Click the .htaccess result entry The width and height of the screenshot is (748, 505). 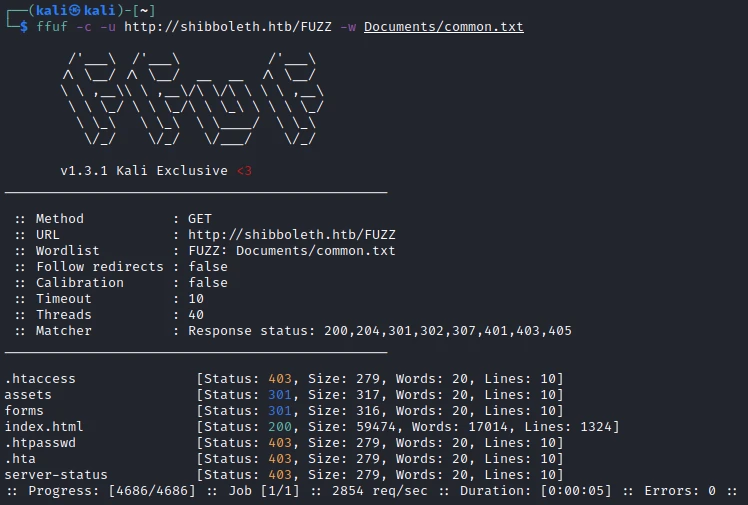point(40,379)
